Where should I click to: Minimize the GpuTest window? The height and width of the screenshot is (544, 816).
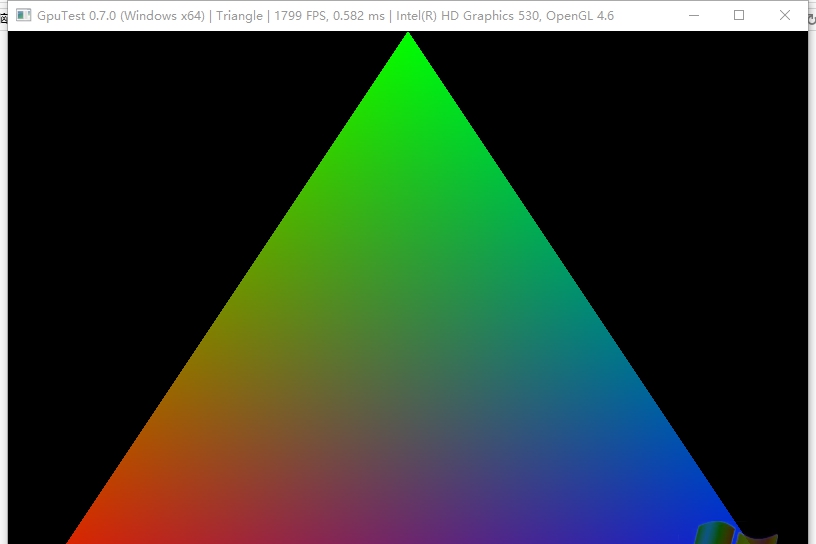click(693, 16)
